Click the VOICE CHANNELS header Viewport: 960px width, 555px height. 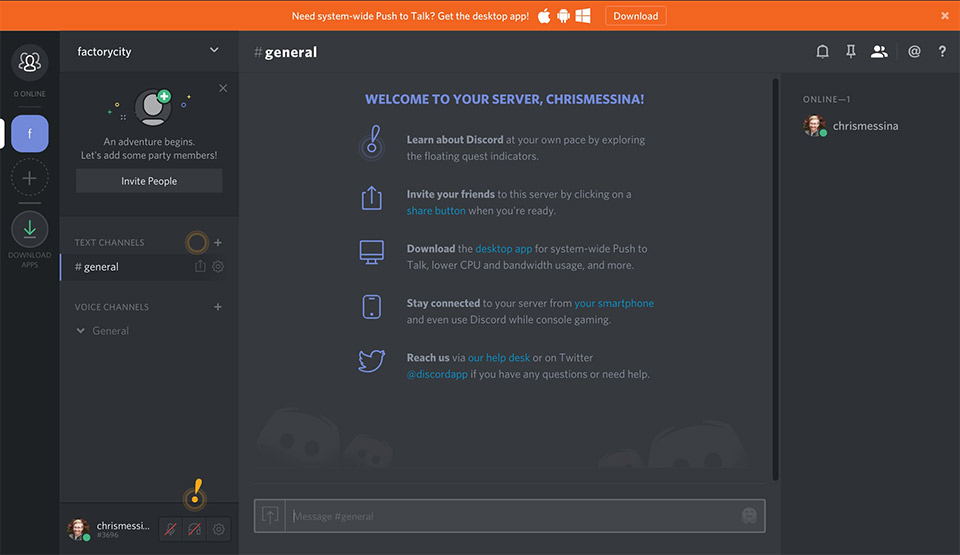click(x=111, y=307)
